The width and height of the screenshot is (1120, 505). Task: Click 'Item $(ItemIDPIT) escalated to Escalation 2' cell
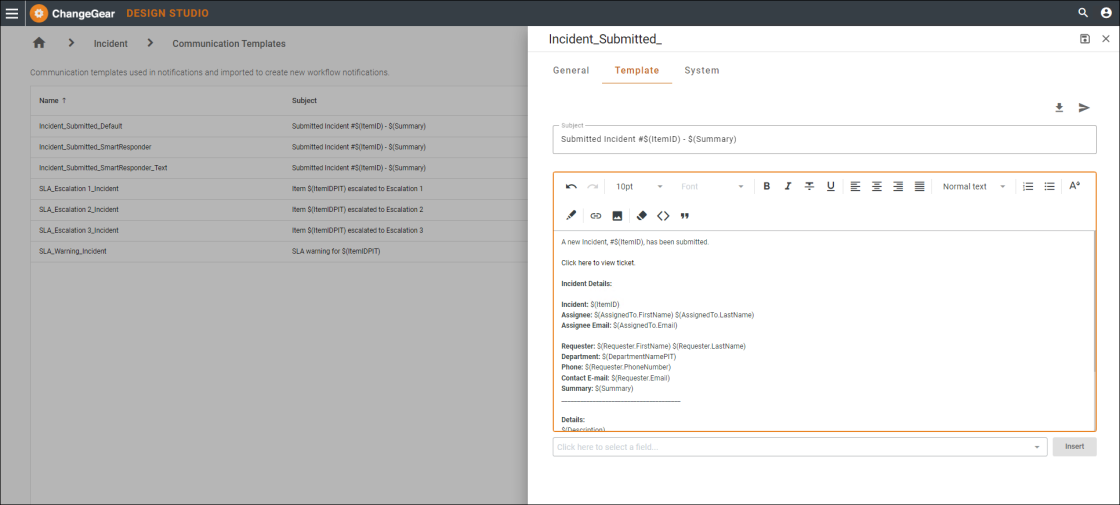pos(358,209)
